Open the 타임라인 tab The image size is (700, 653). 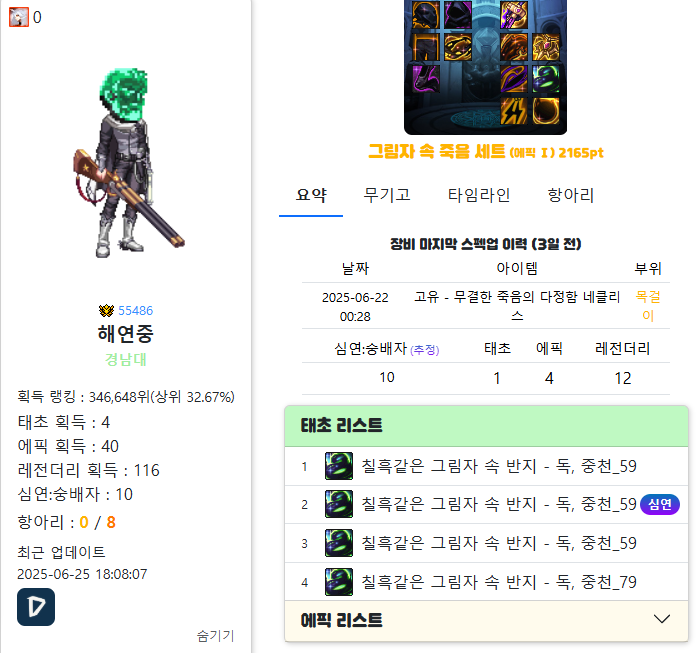479,195
